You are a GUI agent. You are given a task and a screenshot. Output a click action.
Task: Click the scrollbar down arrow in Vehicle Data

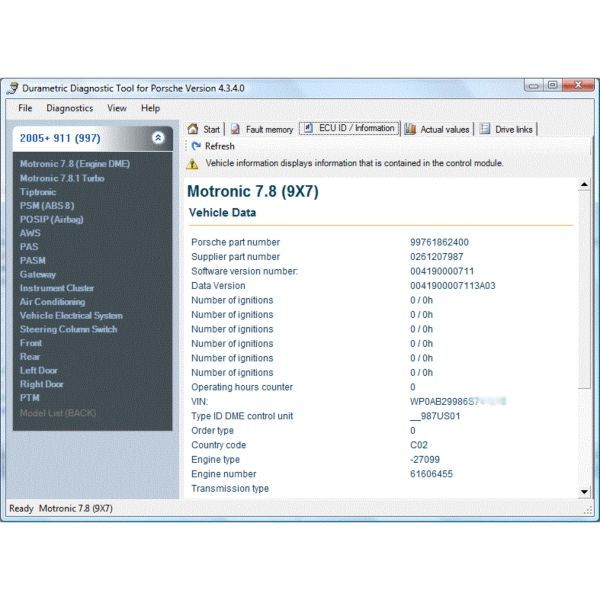click(x=585, y=491)
